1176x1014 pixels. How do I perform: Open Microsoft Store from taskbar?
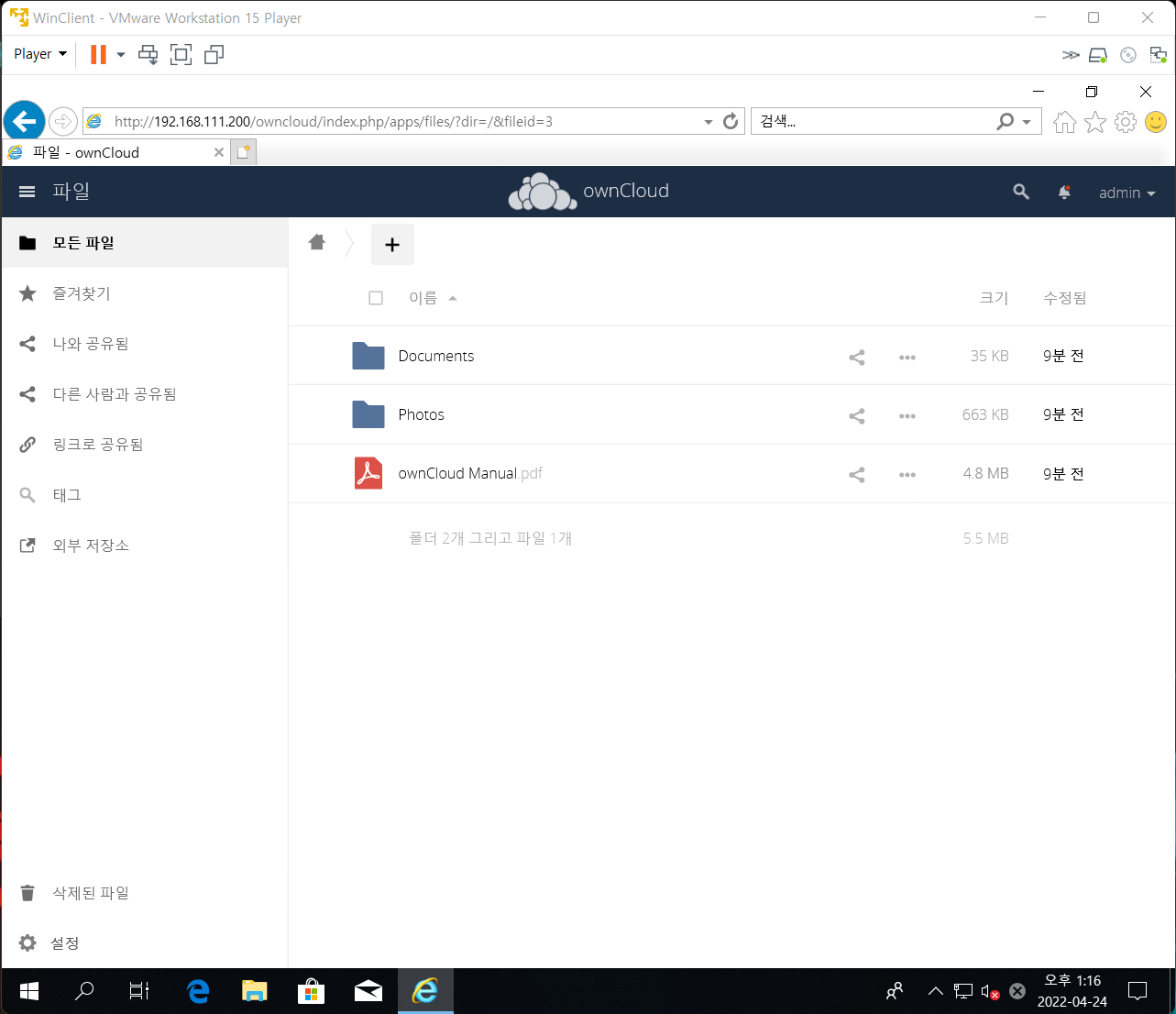point(311,991)
